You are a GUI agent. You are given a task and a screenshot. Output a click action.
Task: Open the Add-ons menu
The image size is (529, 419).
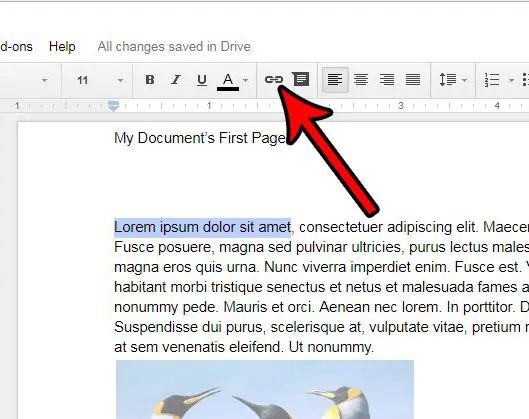16,47
